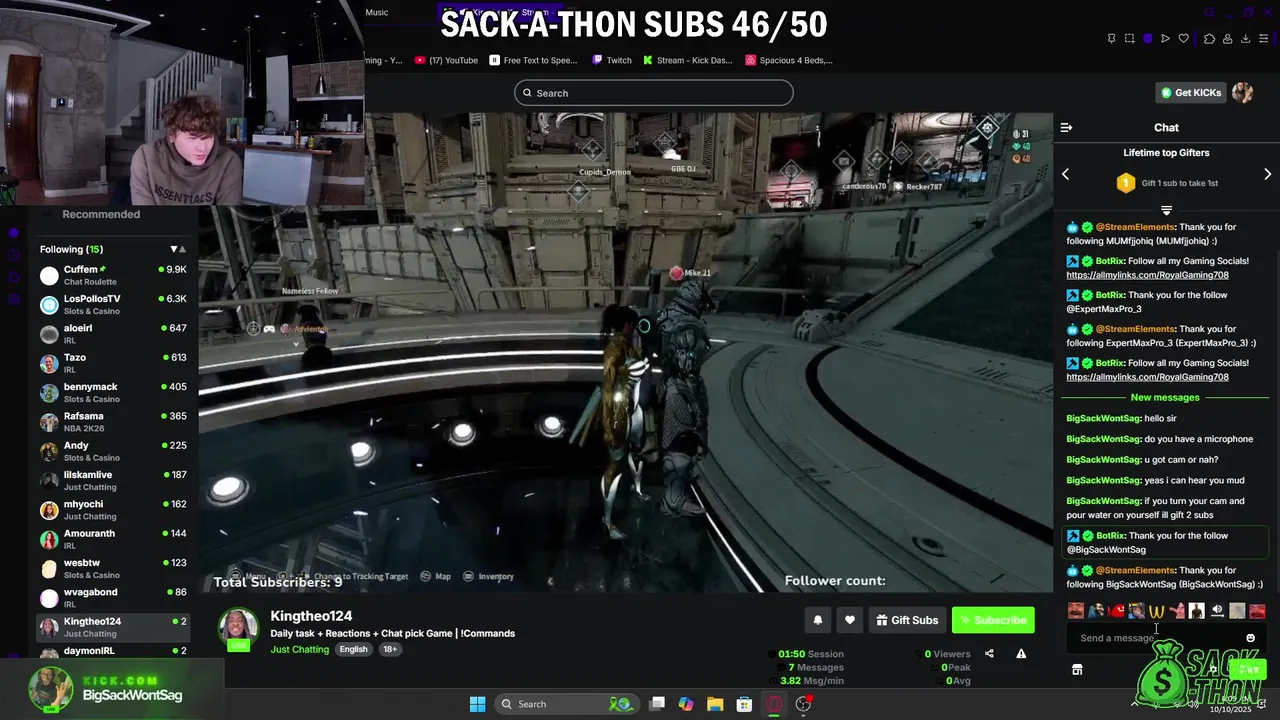Click @StreamElements username in first chat message

[x=1134, y=227]
